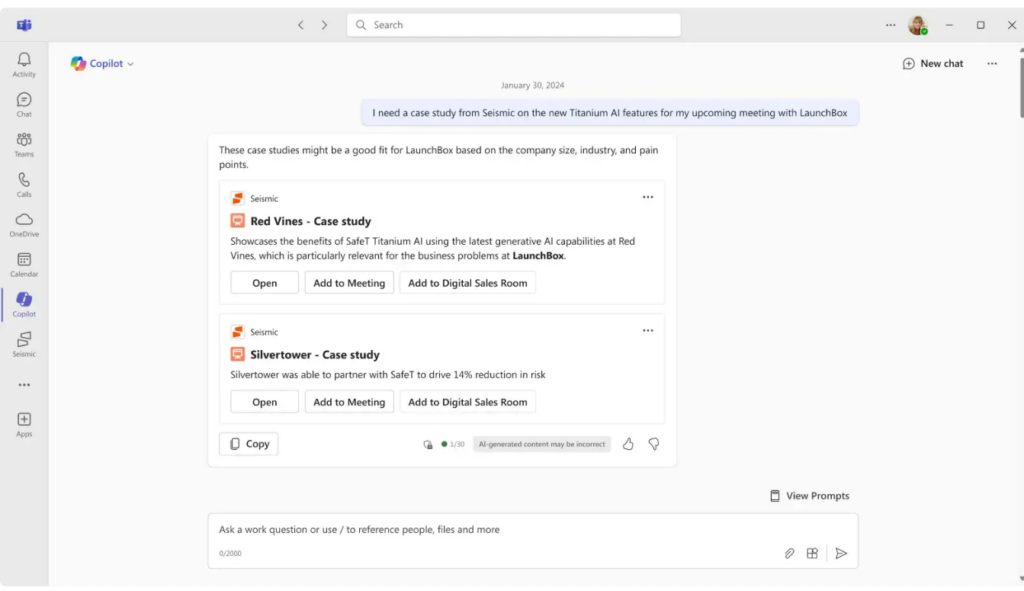Open the Seismic app in sidebar
Image resolution: width=1024 pixels, height=591 pixels.
click(24, 345)
